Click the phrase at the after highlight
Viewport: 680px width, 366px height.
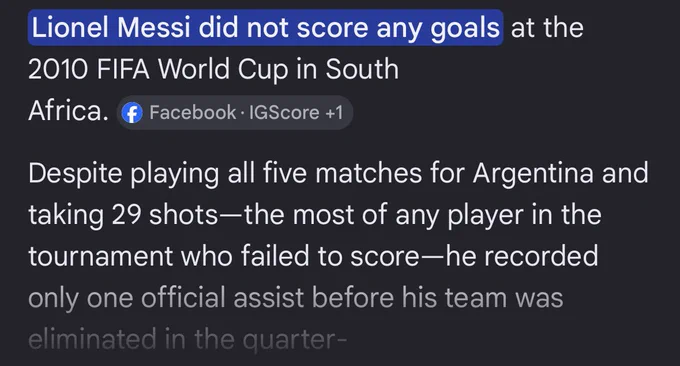pos(547,28)
